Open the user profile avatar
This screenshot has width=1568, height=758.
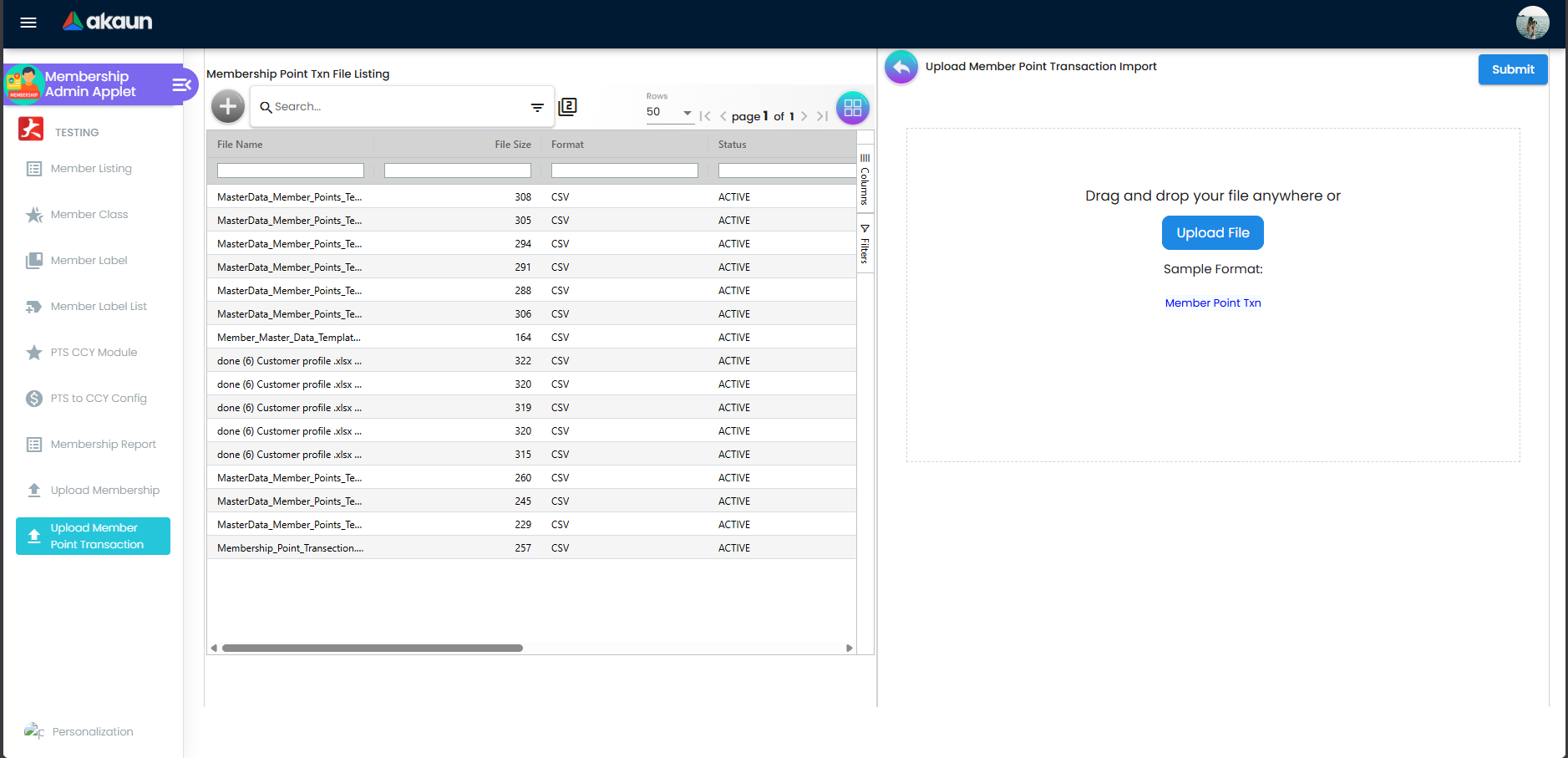click(x=1532, y=23)
